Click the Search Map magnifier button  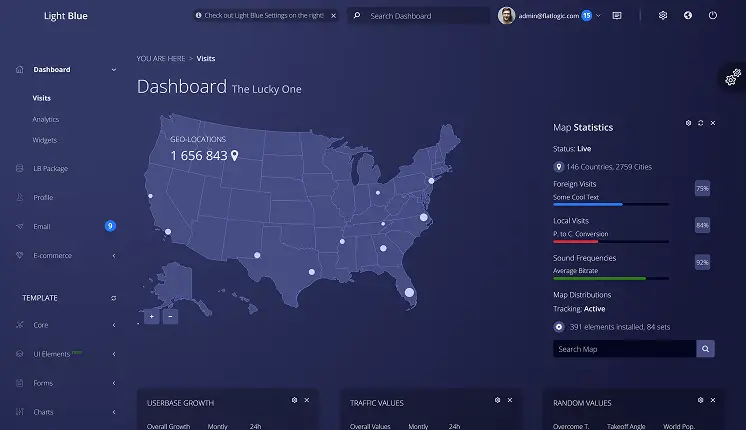(705, 349)
